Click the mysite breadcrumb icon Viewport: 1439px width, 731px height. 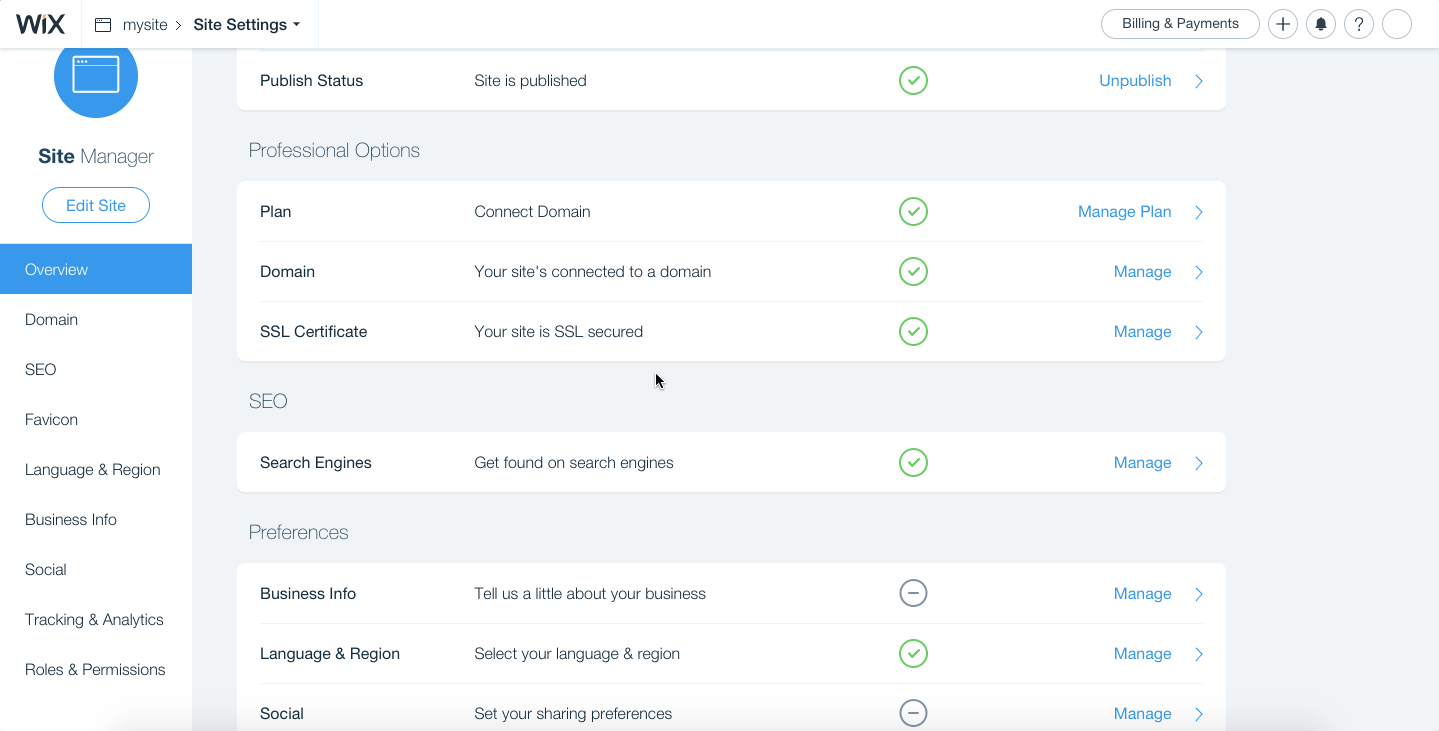click(x=102, y=24)
